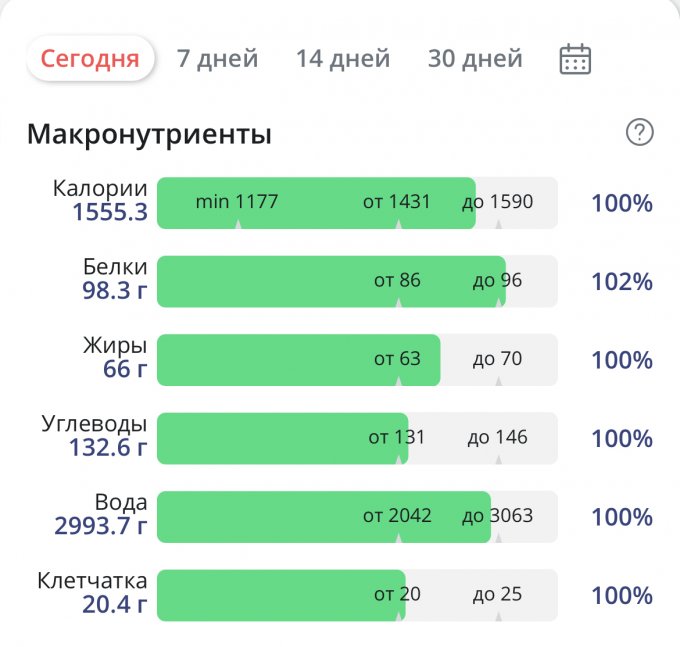Select the Сегодня tab
This screenshot has height=647, width=680.
coord(90,58)
